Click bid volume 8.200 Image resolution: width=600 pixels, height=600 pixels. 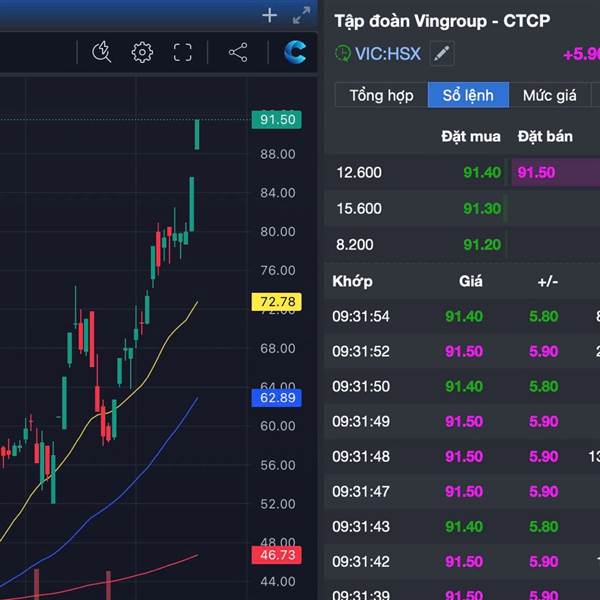point(354,245)
